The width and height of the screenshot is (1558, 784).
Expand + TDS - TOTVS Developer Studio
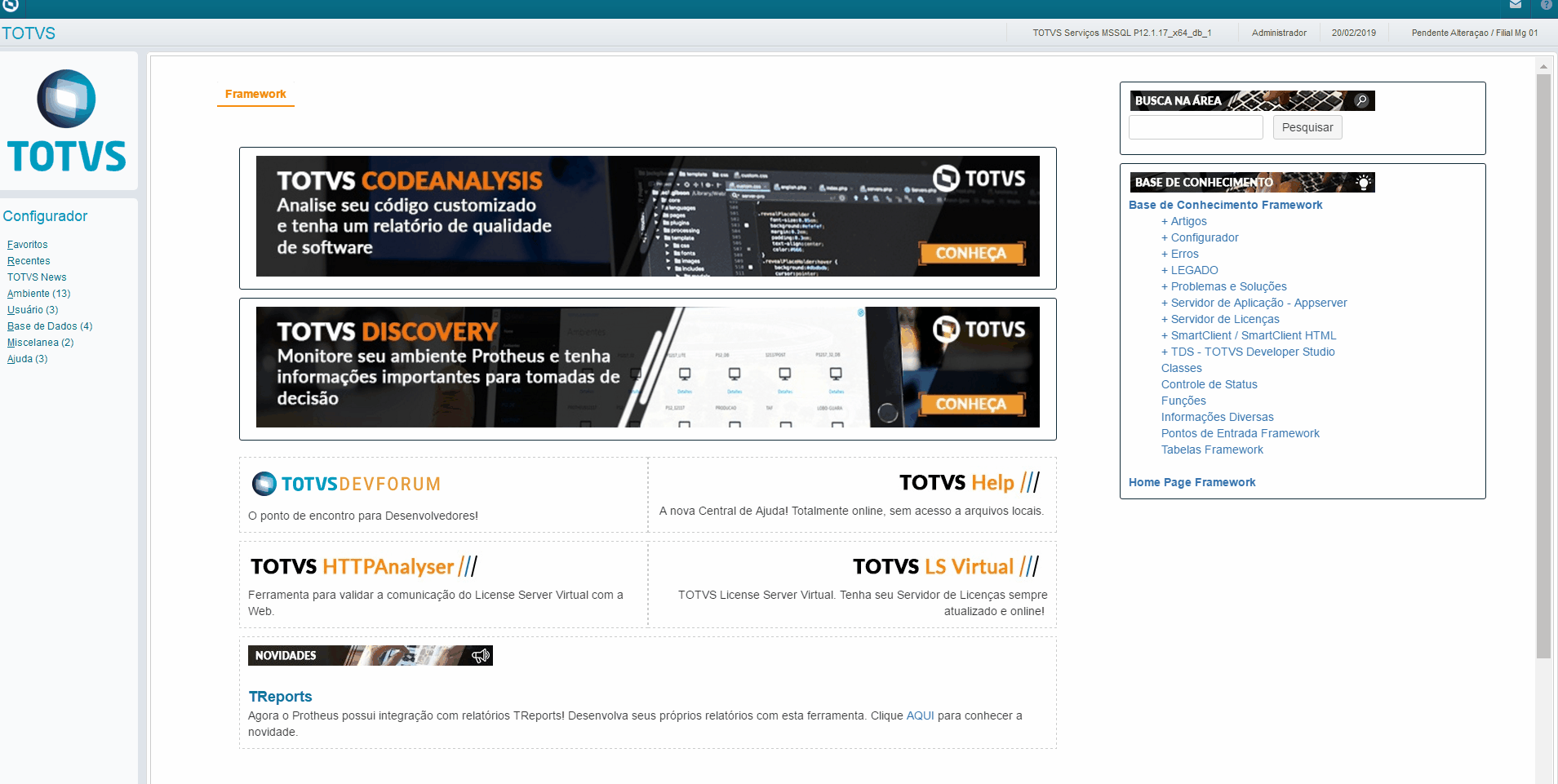point(1248,352)
